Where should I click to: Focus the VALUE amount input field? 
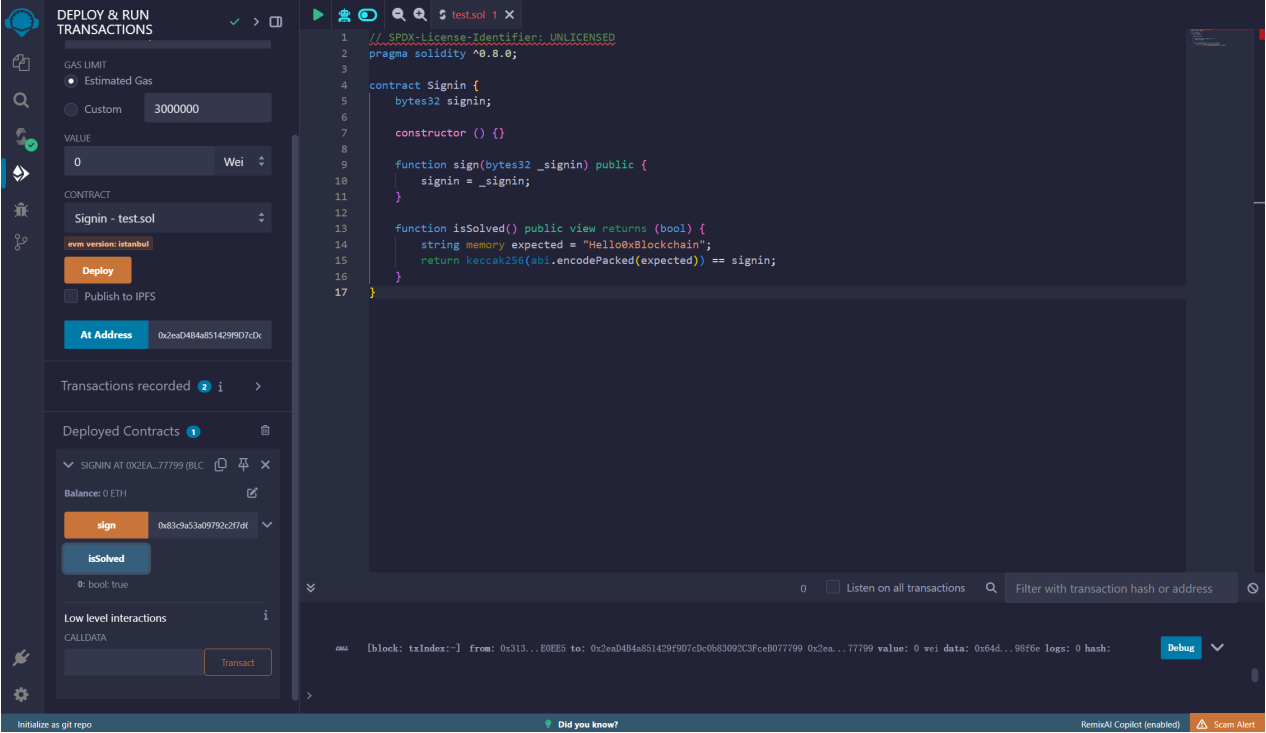(x=139, y=161)
